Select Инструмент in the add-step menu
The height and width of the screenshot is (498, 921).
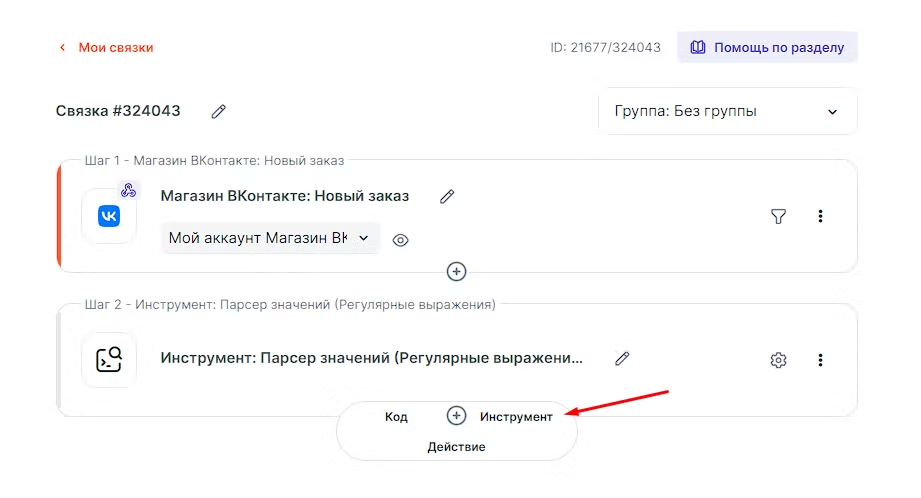tap(516, 416)
